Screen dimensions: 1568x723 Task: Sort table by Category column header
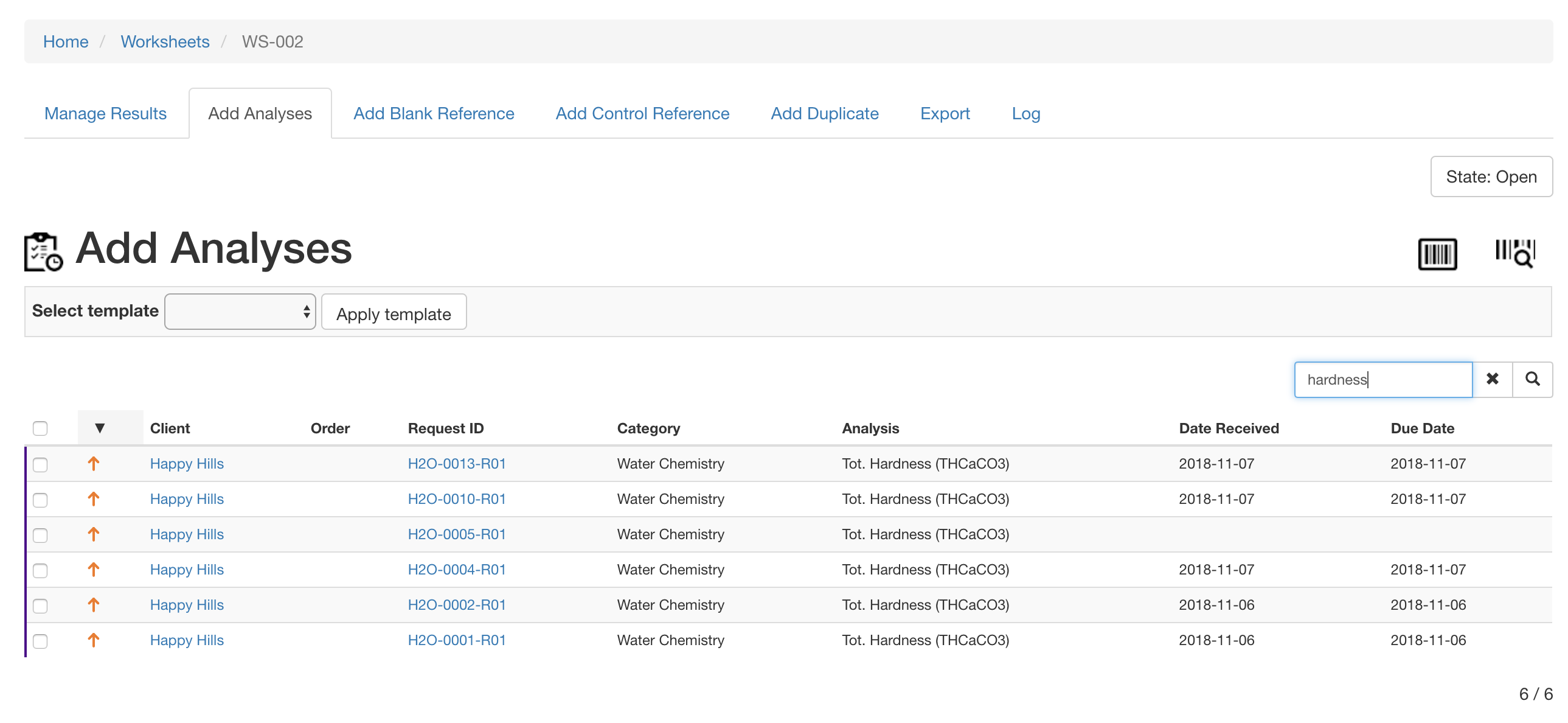click(x=648, y=428)
